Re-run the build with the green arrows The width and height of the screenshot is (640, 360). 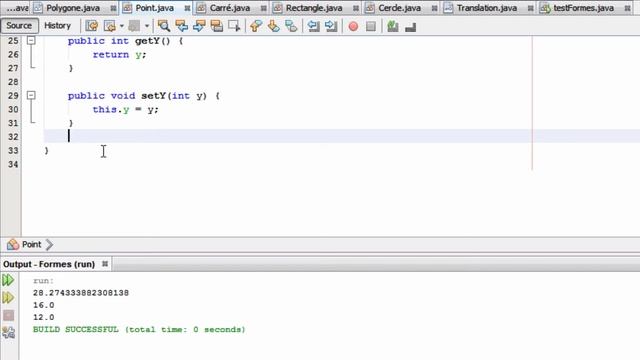click(x=8, y=280)
